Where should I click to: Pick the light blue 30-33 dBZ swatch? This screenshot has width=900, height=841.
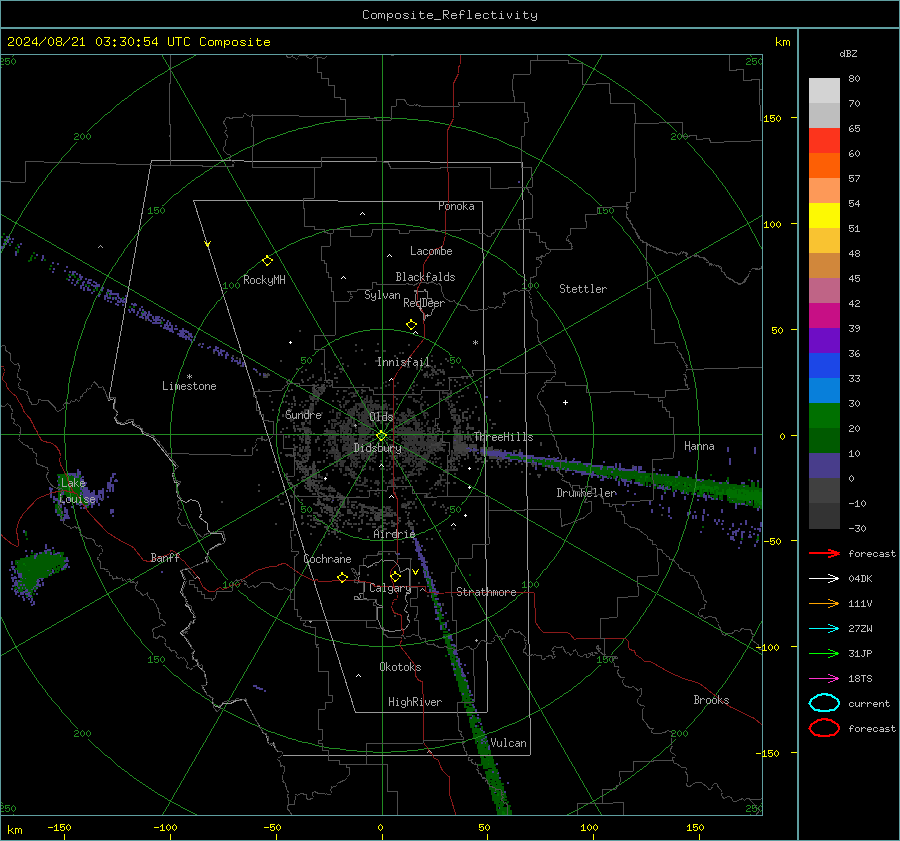(x=824, y=391)
